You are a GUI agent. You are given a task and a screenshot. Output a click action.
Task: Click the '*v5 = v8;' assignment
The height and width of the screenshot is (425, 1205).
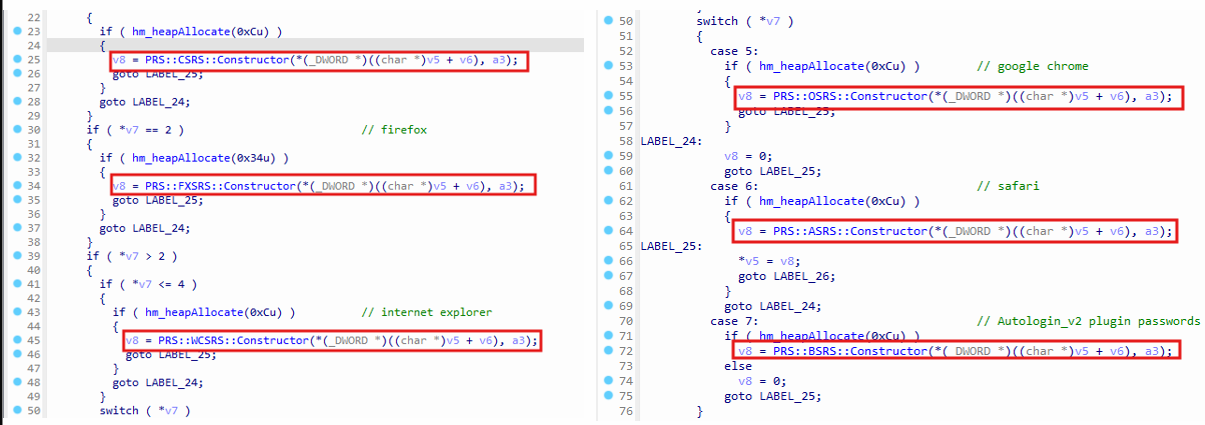(767, 261)
